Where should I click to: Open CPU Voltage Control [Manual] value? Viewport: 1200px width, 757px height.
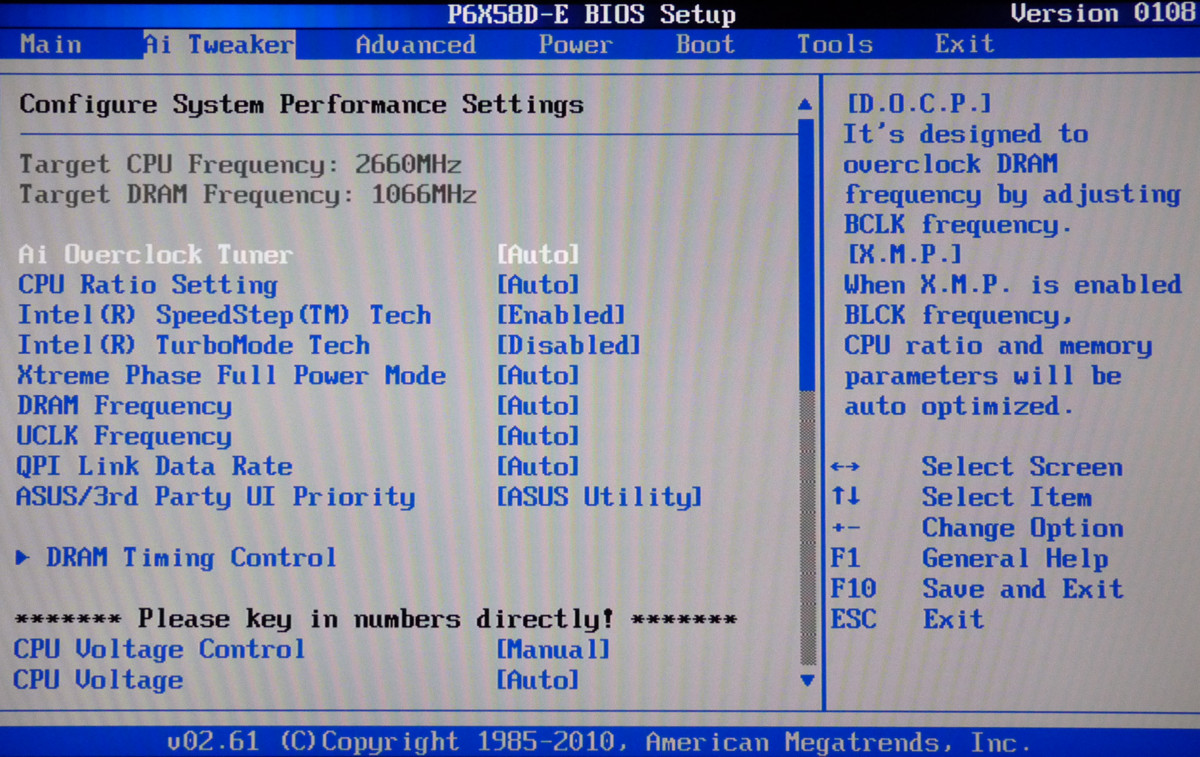tap(553, 649)
